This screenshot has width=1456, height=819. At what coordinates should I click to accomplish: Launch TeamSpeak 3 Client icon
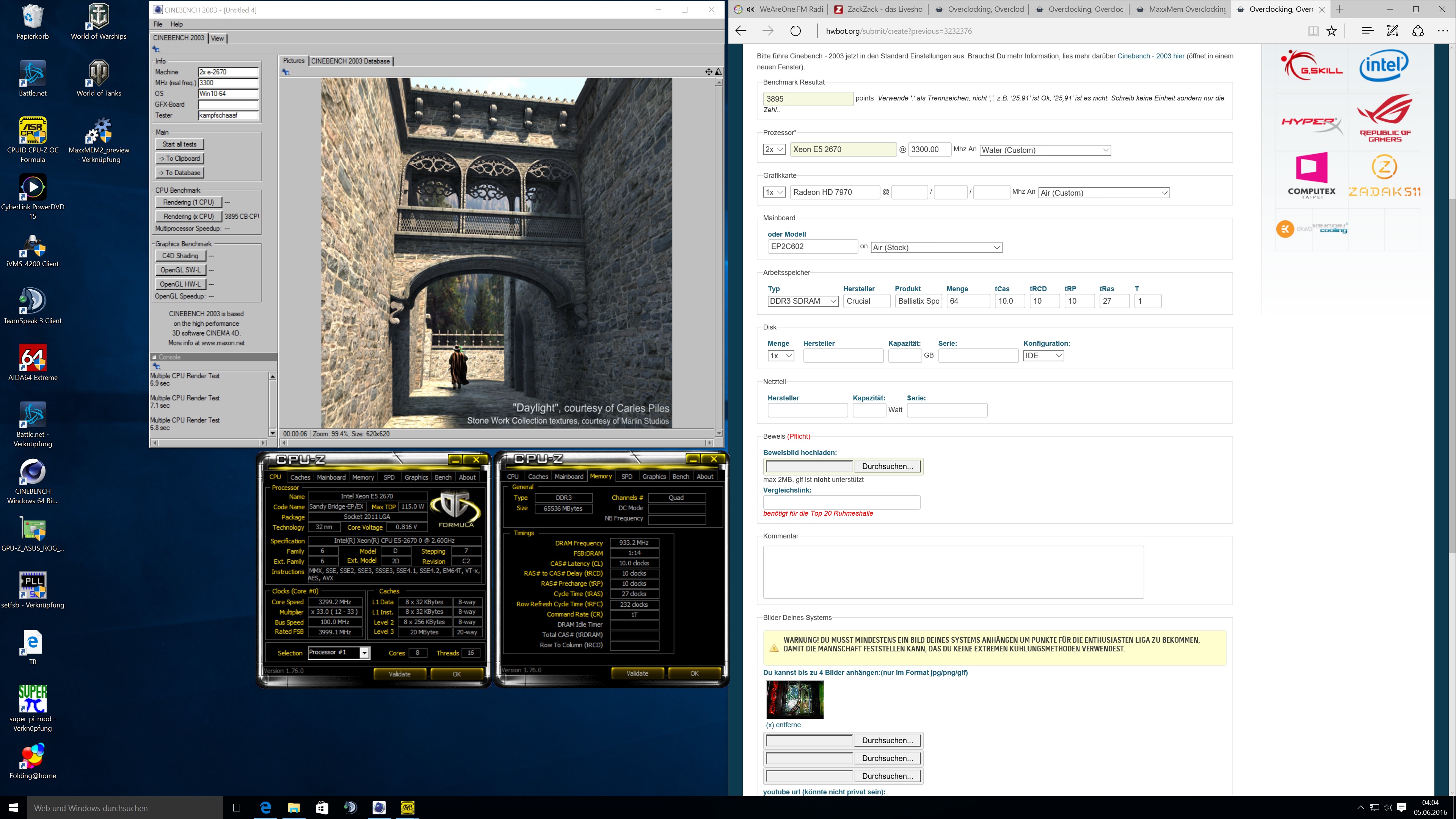tap(33, 306)
